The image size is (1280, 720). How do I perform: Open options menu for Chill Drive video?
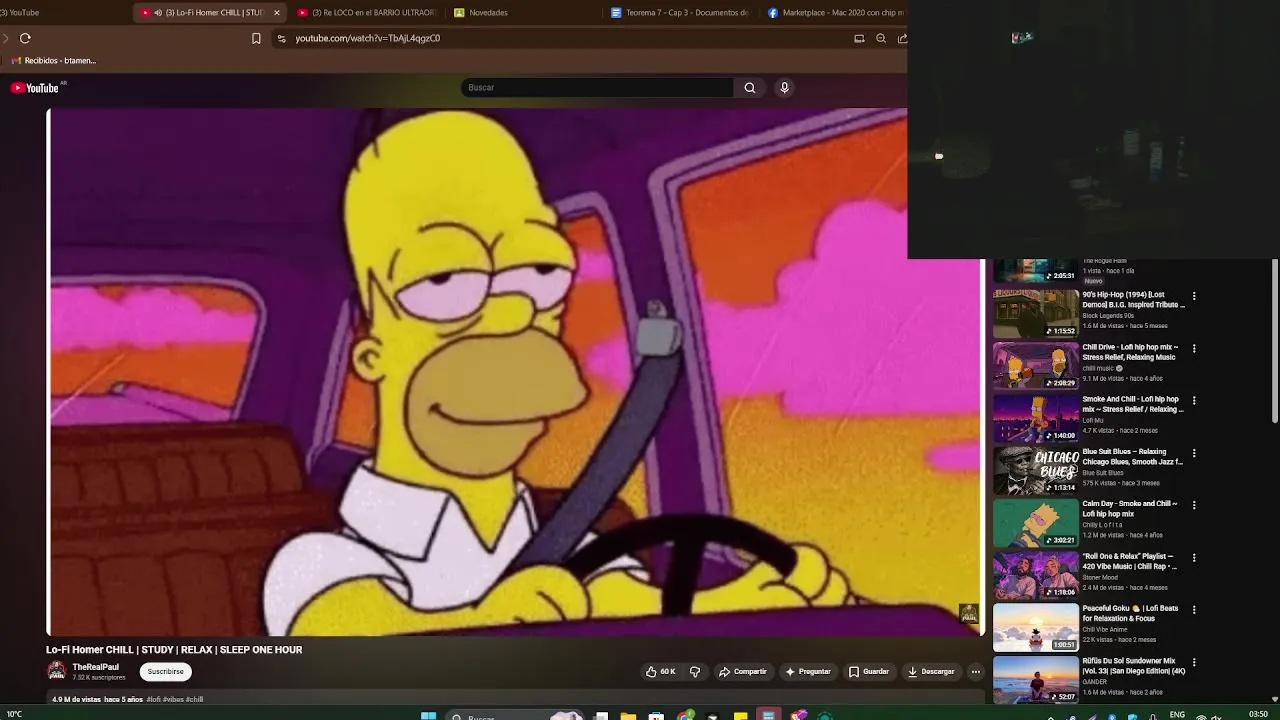[x=1193, y=348]
